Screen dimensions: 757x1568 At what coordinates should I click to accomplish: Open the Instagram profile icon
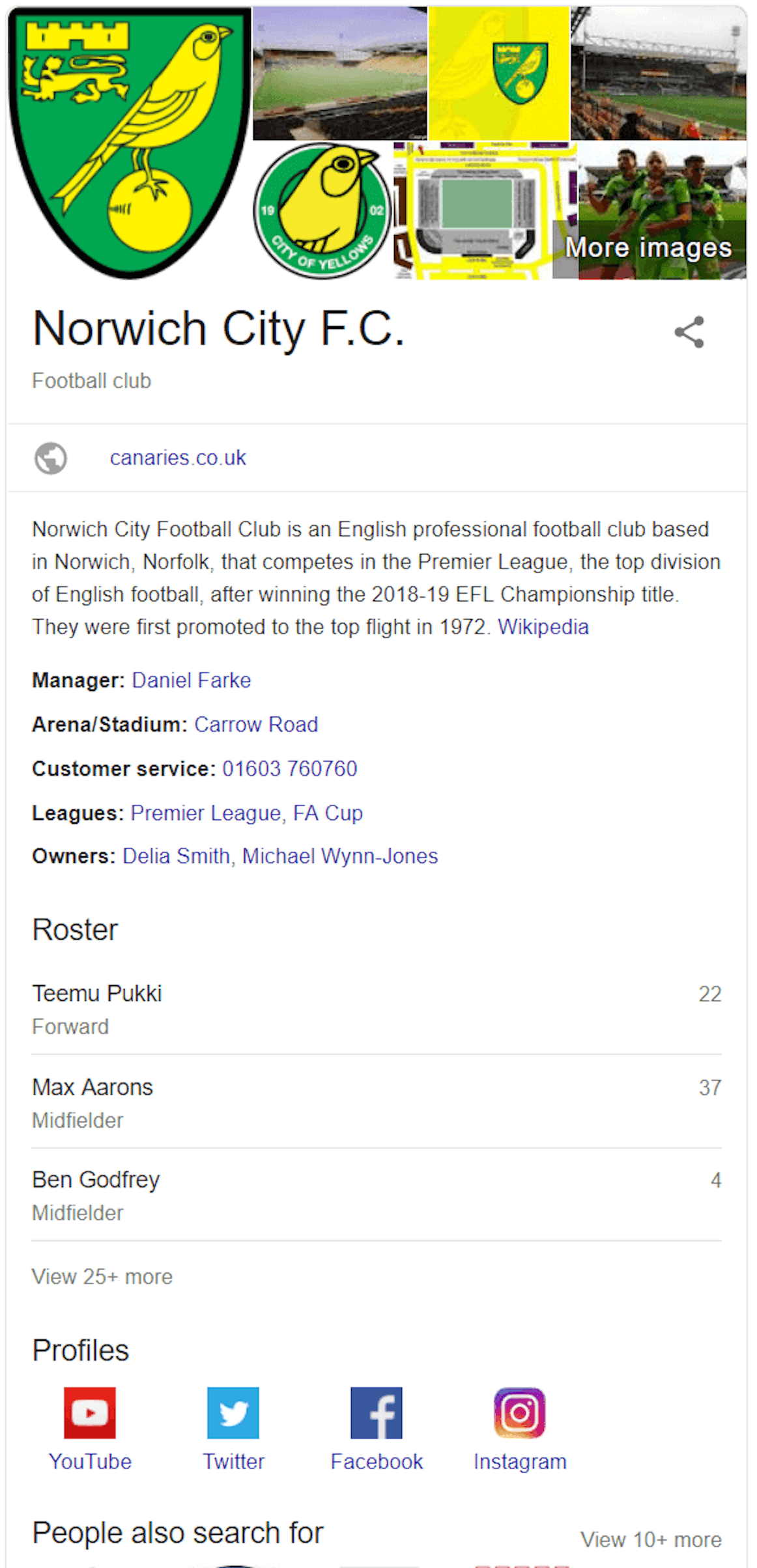(x=520, y=1412)
